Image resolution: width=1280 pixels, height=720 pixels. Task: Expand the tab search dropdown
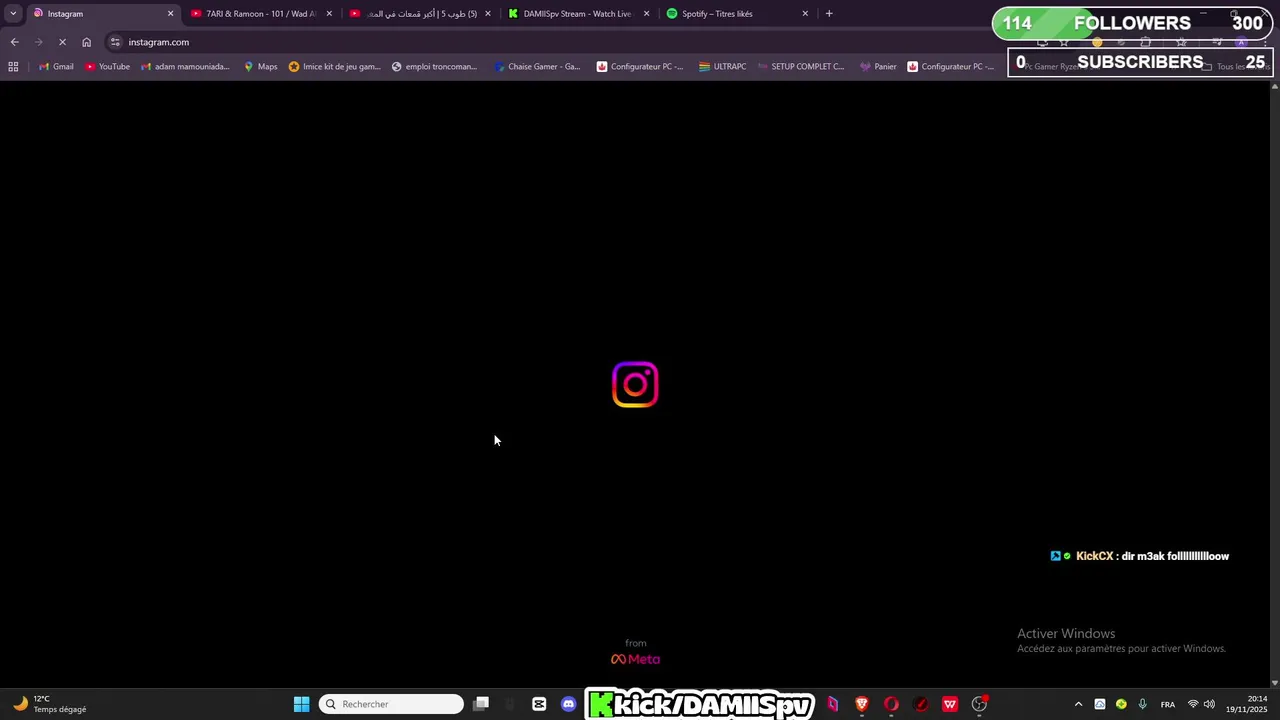click(x=13, y=14)
